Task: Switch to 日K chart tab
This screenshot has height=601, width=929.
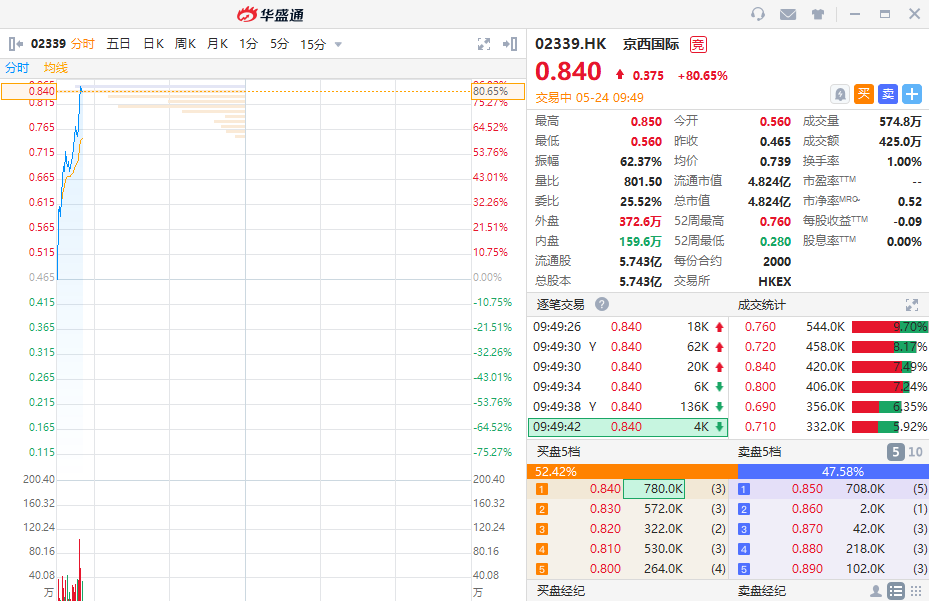Action: (153, 44)
